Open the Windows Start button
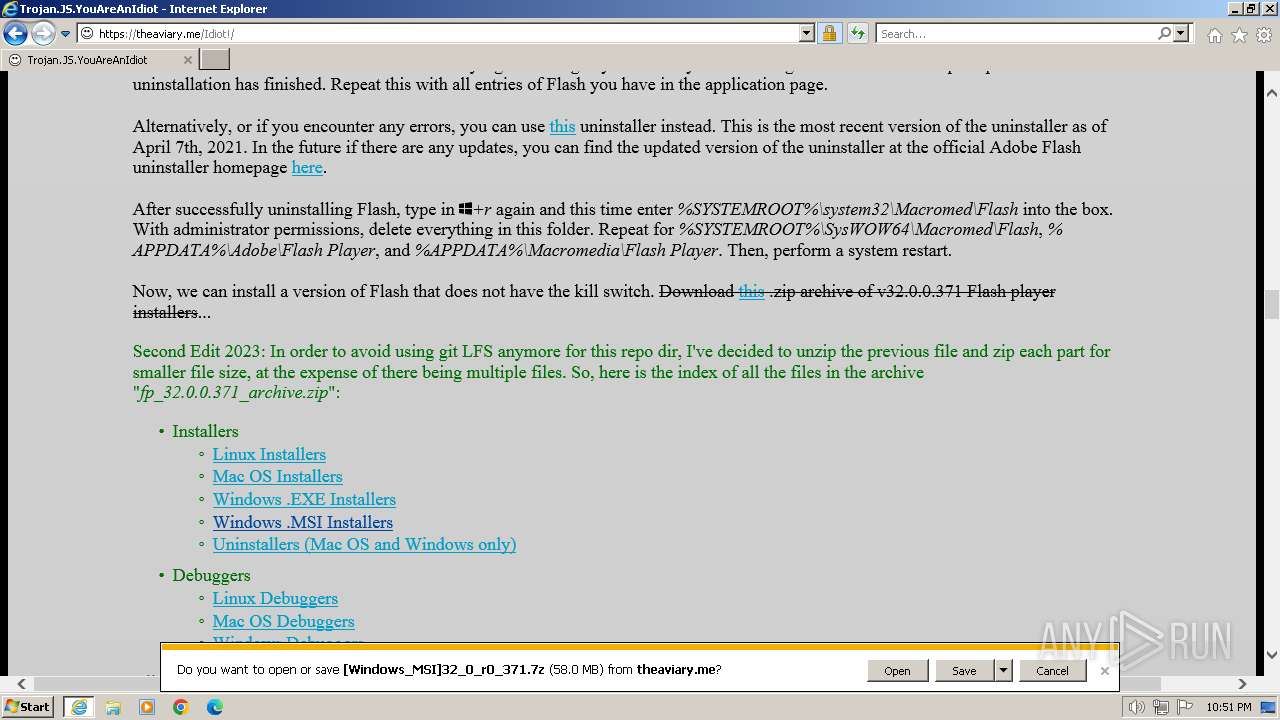The width and height of the screenshot is (1280, 720). click(27, 706)
